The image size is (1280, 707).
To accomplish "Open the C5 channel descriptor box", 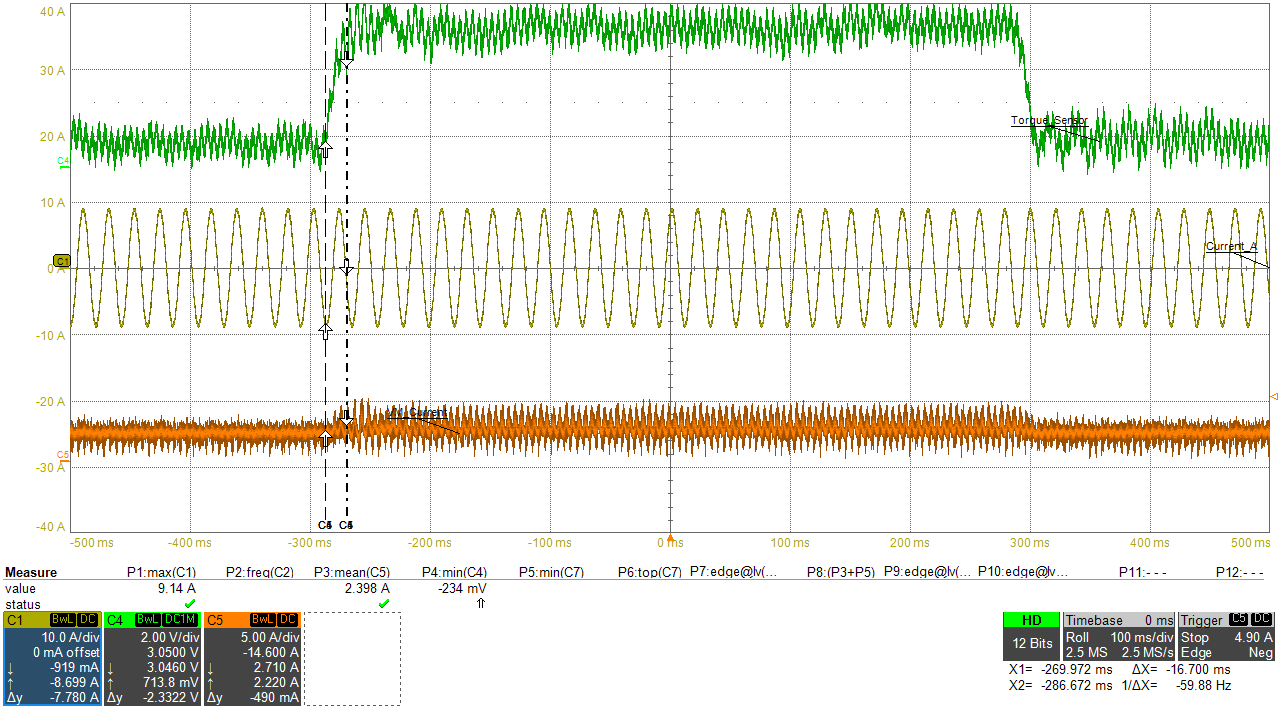I will click(x=252, y=658).
